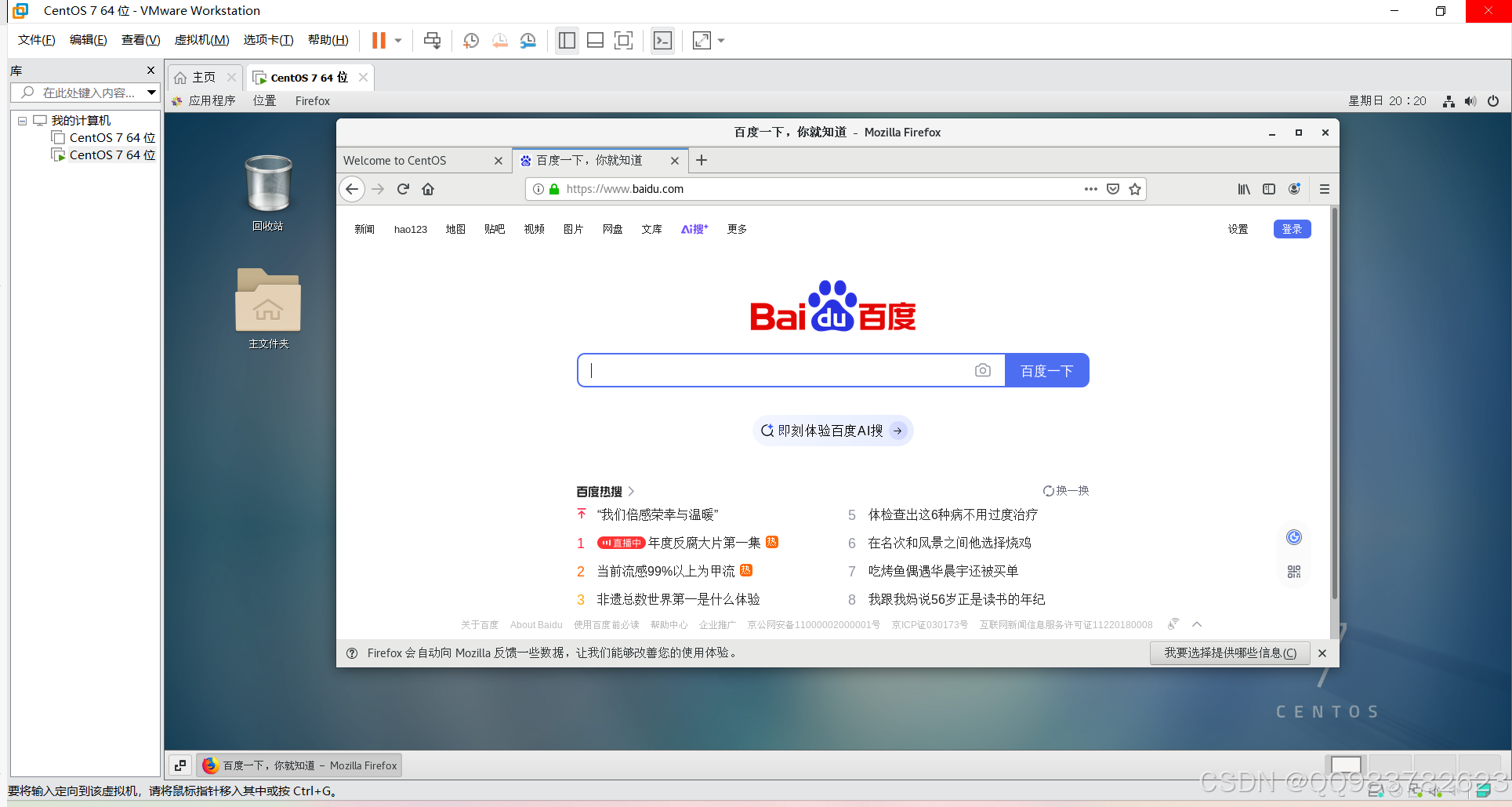Open the VMware console view icon
The height and width of the screenshot is (807, 1512).
[662, 41]
